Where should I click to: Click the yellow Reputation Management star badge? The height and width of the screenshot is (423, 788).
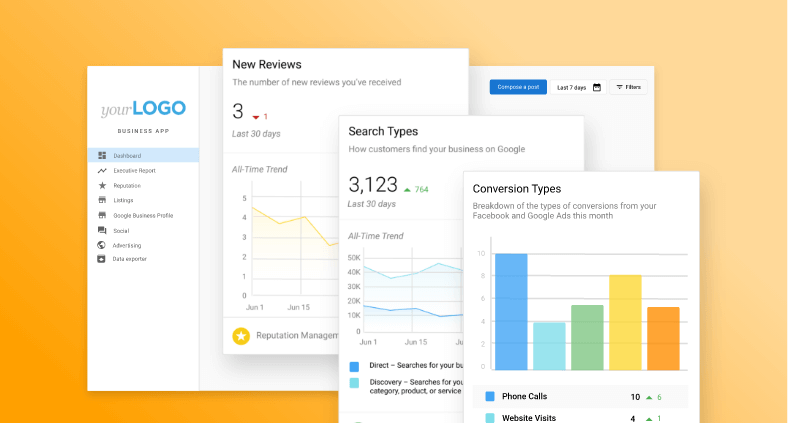[240, 336]
